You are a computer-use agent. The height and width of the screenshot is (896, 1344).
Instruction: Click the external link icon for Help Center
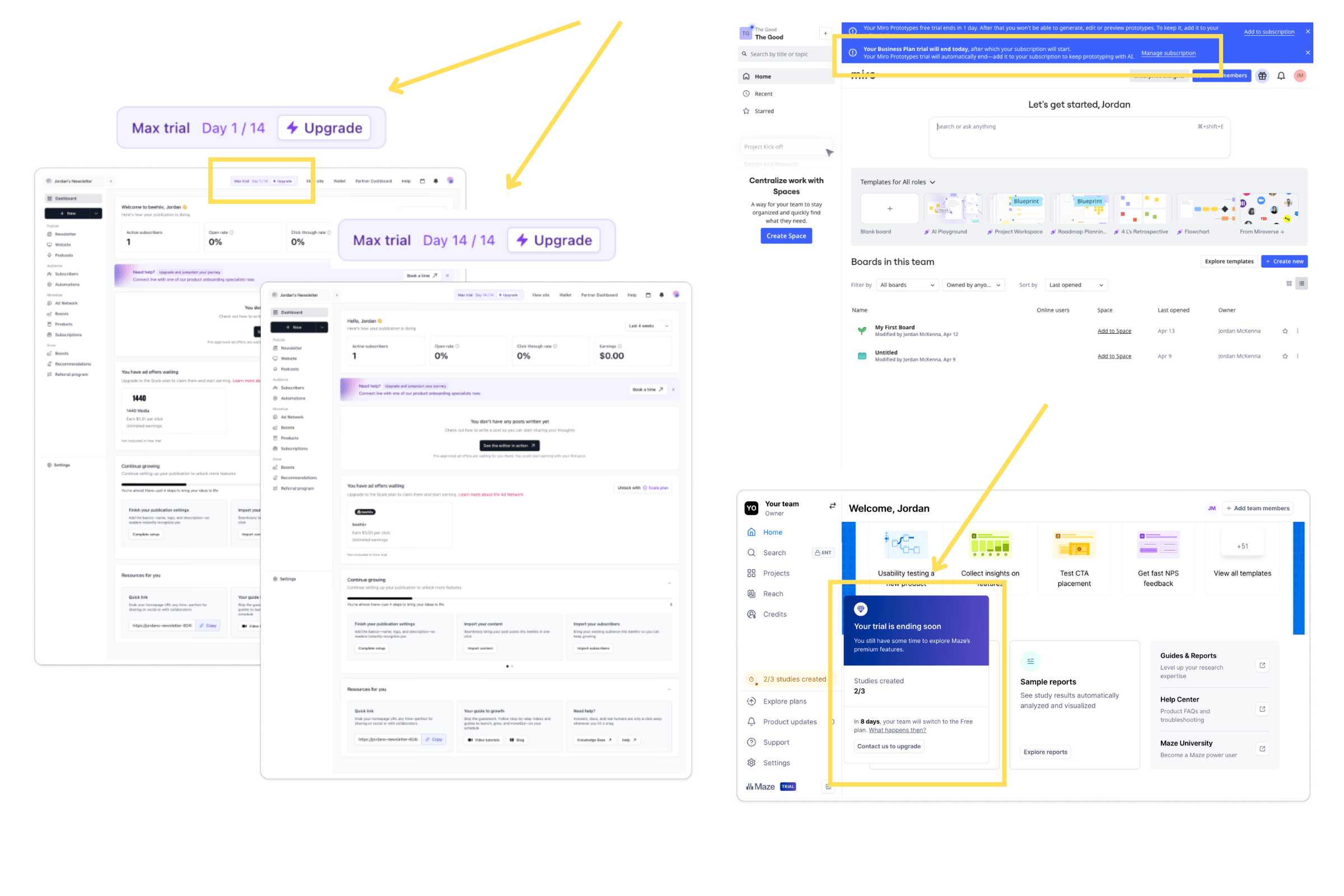(1262, 709)
